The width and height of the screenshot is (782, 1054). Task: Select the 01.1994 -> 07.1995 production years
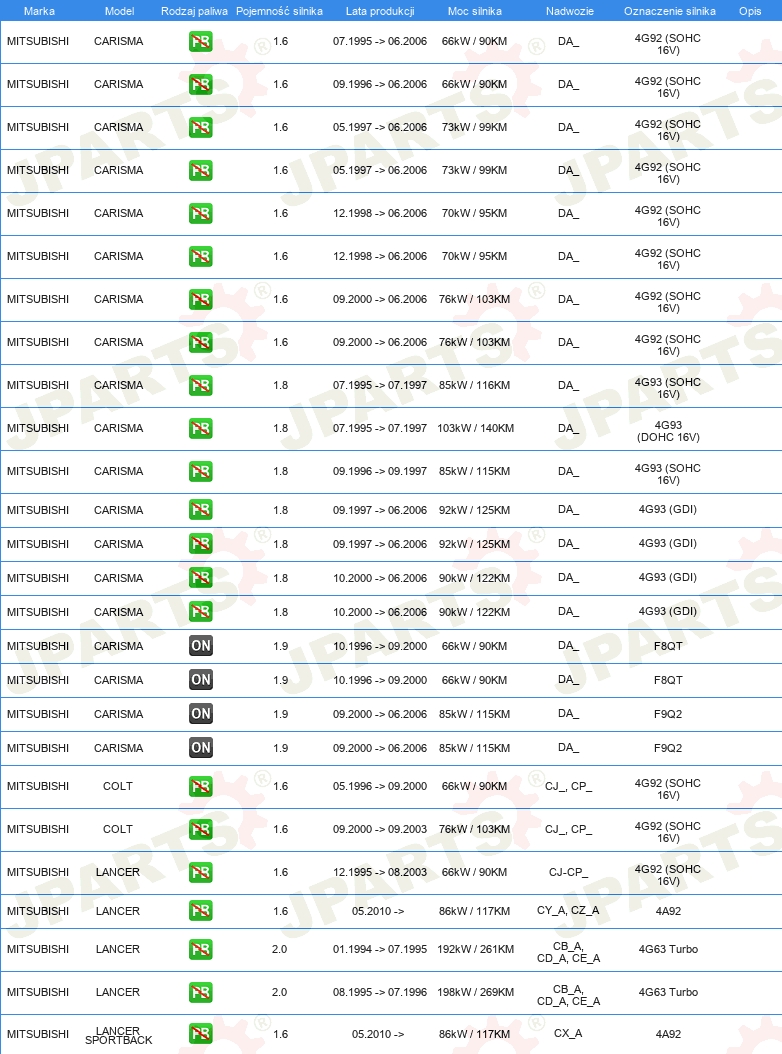click(380, 949)
